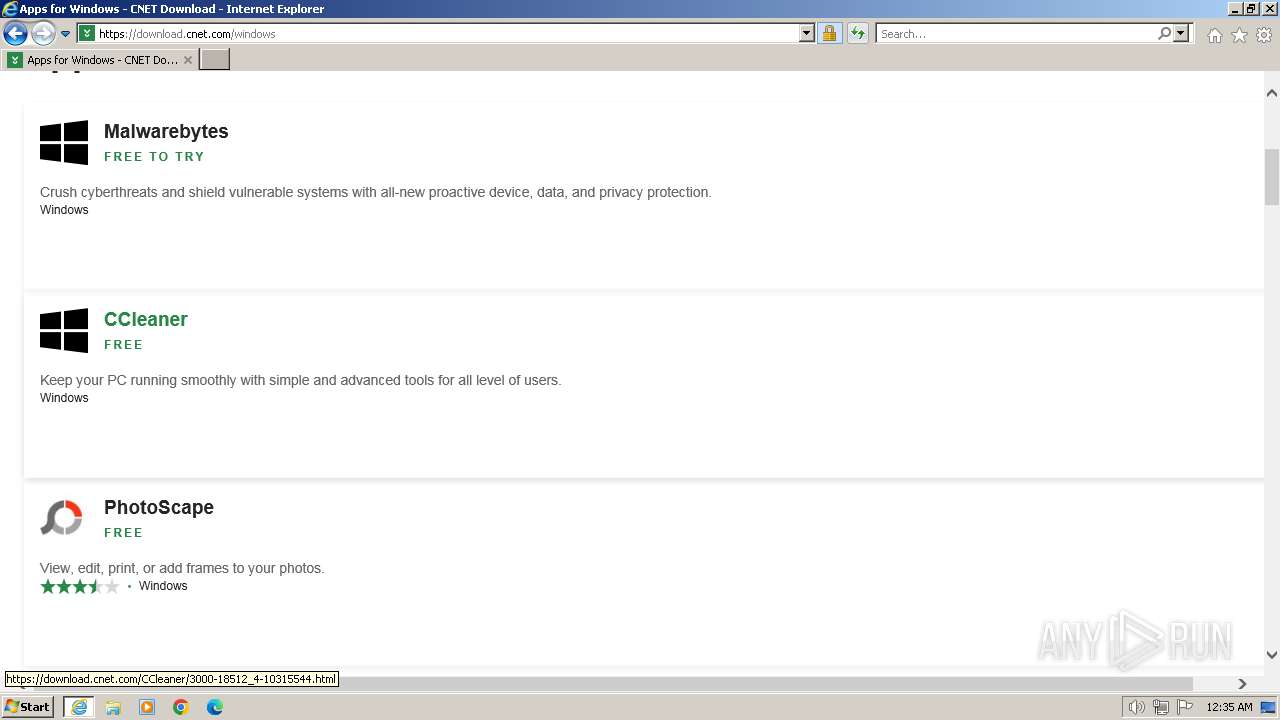Click page scroll up arrow
Image resolution: width=1280 pixels, height=720 pixels.
pyautogui.click(x=1272, y=93)
